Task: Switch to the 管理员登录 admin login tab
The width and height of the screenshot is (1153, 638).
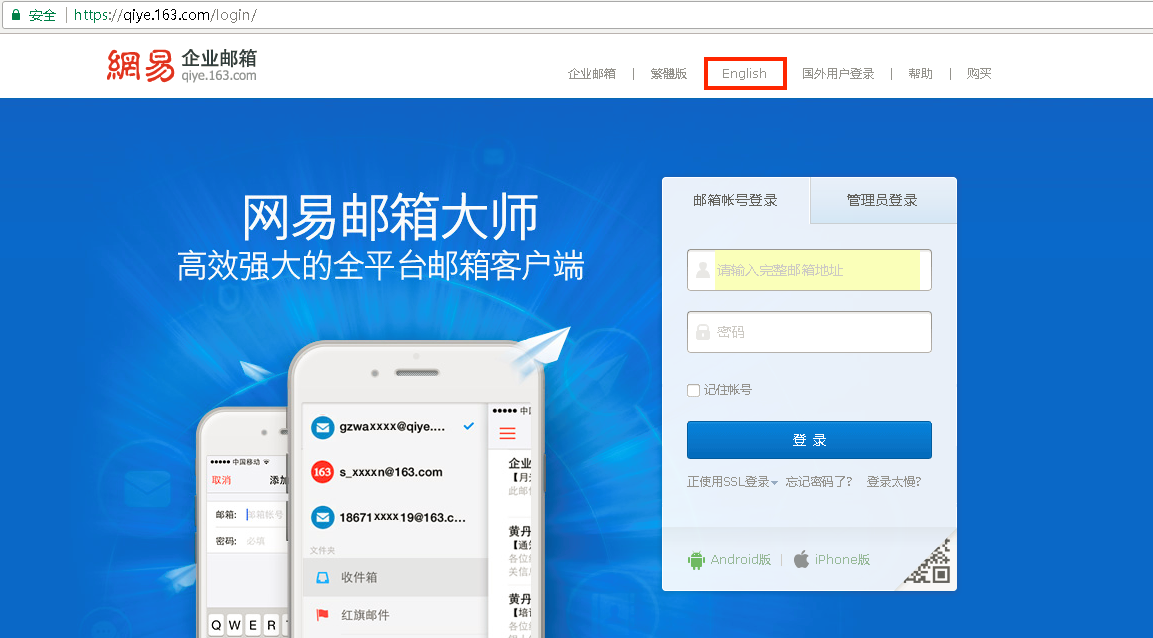Action: (x=882, y=200)
